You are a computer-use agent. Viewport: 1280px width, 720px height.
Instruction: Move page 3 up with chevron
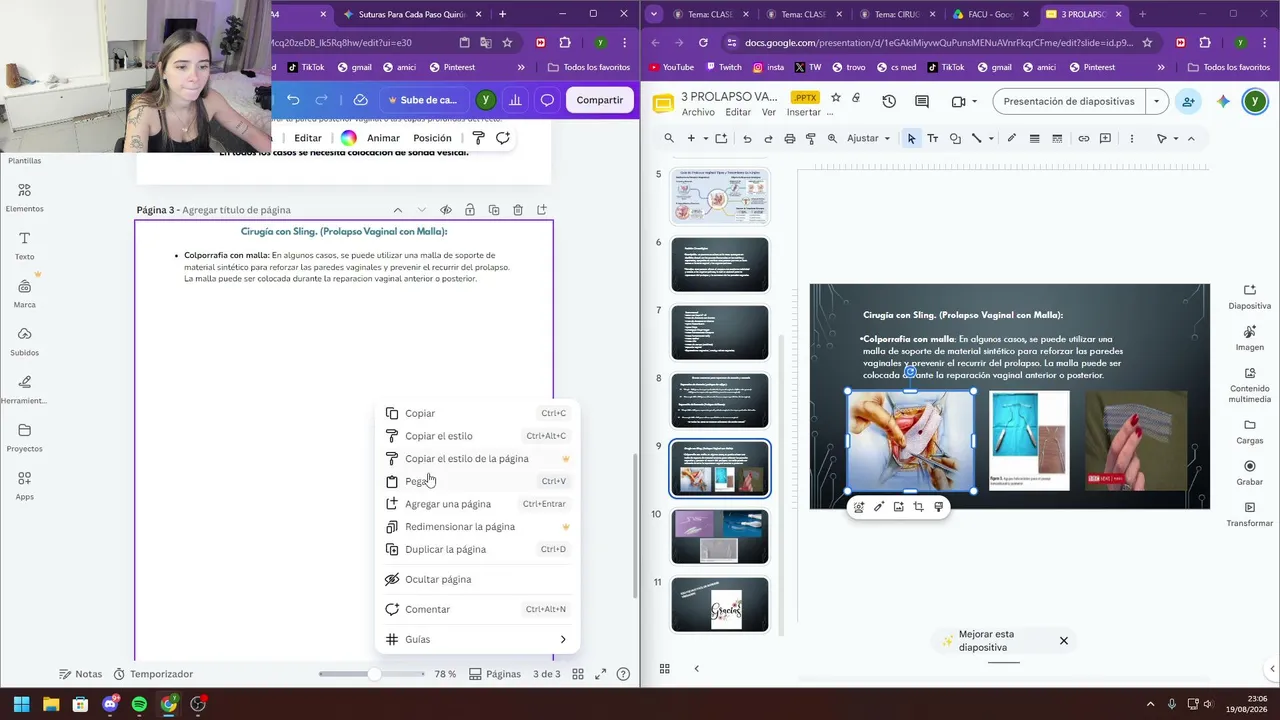397,210
